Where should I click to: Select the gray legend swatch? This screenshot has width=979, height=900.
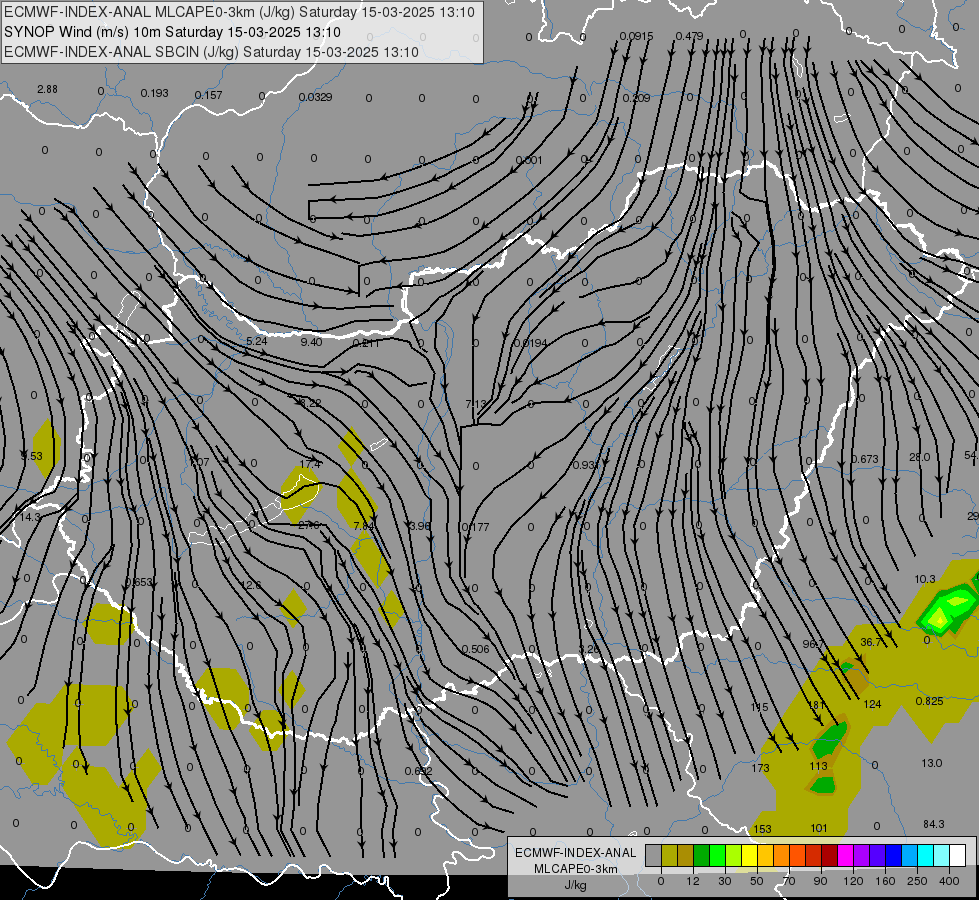653,855
